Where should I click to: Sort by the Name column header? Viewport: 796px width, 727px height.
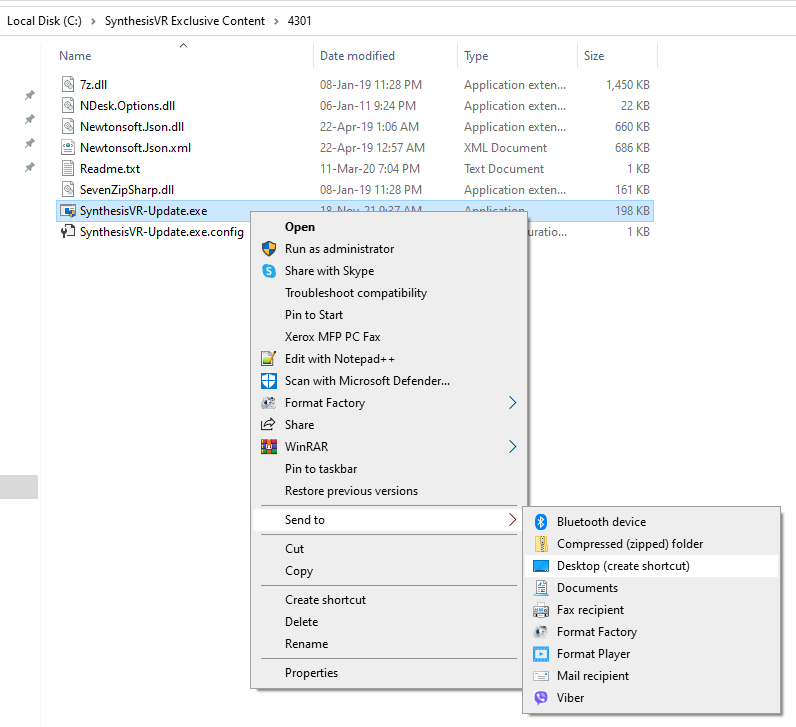(75, 56)
